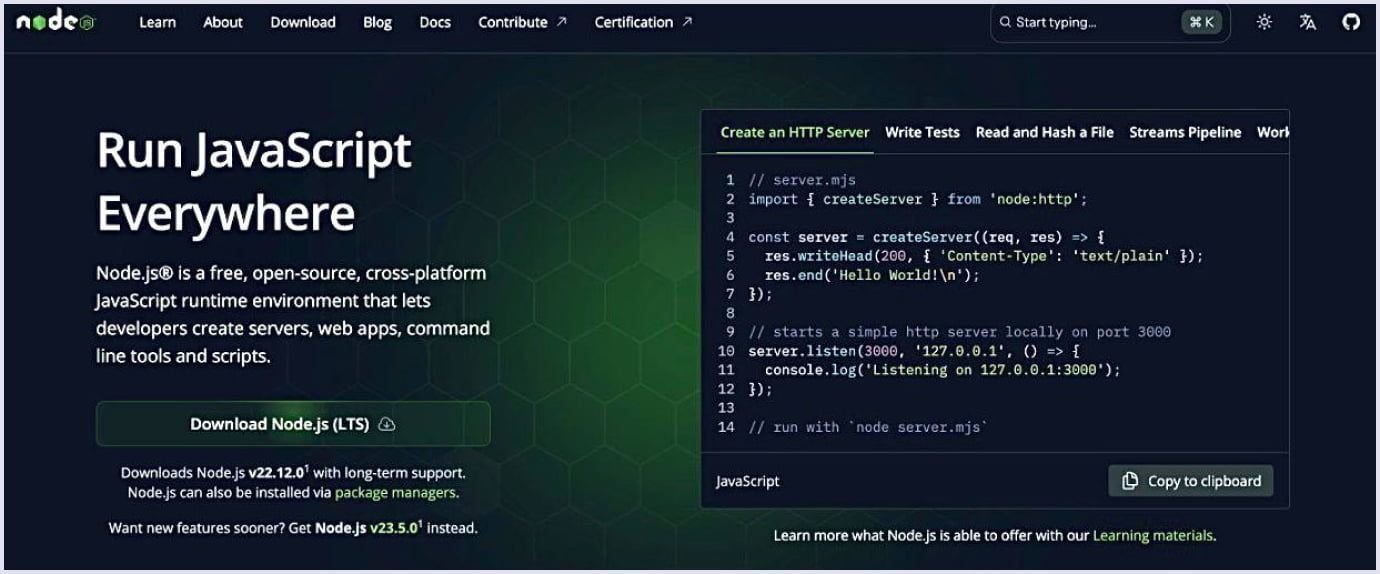The width and height of the screenshot is (1380, 574).
Task: Click the Download Node.js (LTS) button
Action: pos(293,423)
